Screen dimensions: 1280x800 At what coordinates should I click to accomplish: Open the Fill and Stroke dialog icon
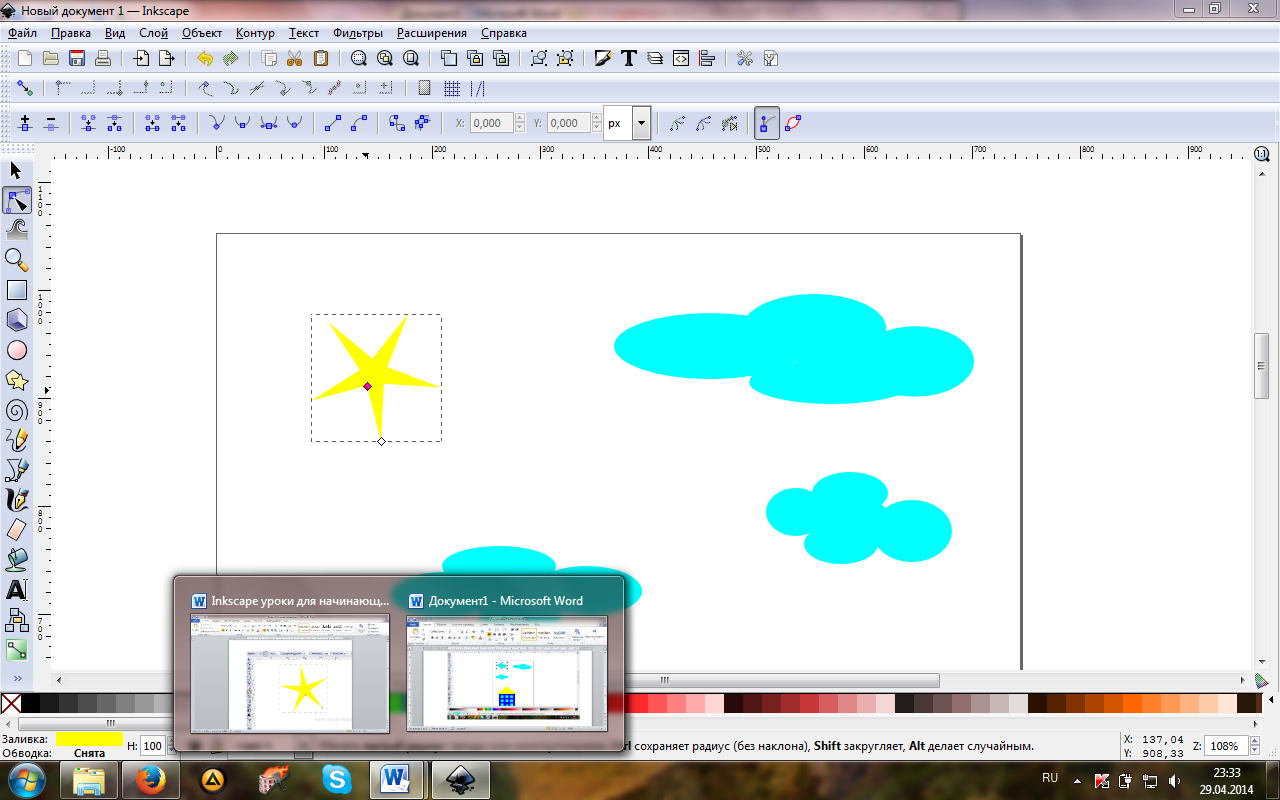[x=602, y=58]
